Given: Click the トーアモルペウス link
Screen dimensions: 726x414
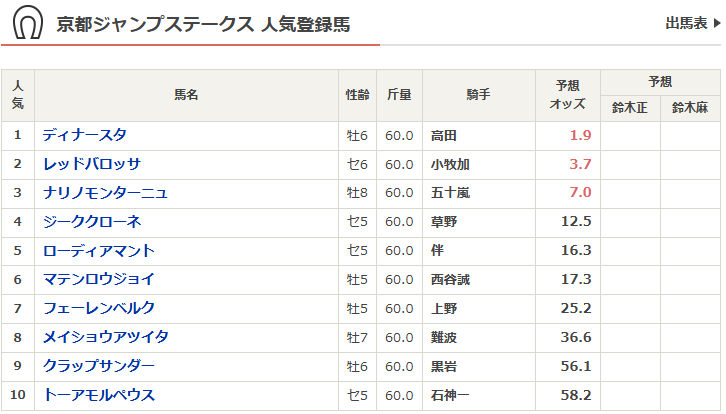Looking at the screenshot, I should tap(98, 395).
